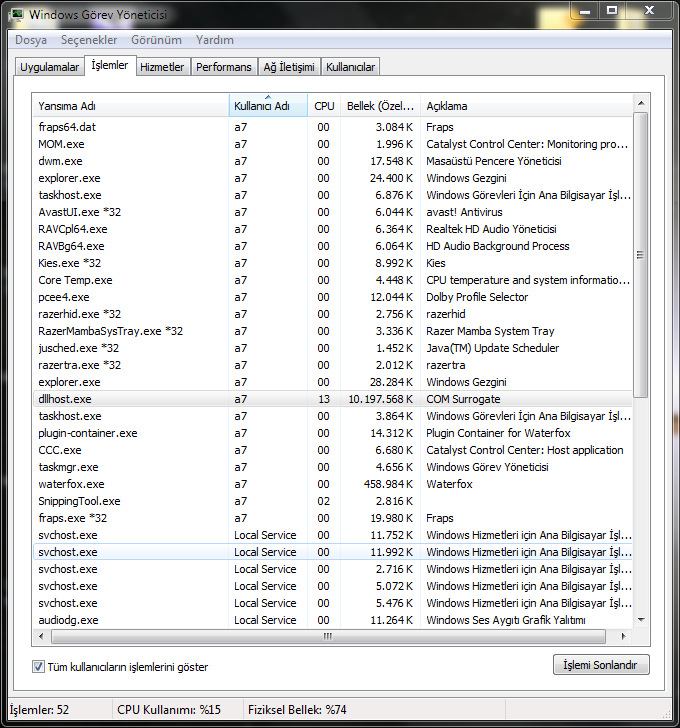Click 'Plugin Container for Waterfox' description
The height and width of the screenshot is (728, 680).
point(498,433)
